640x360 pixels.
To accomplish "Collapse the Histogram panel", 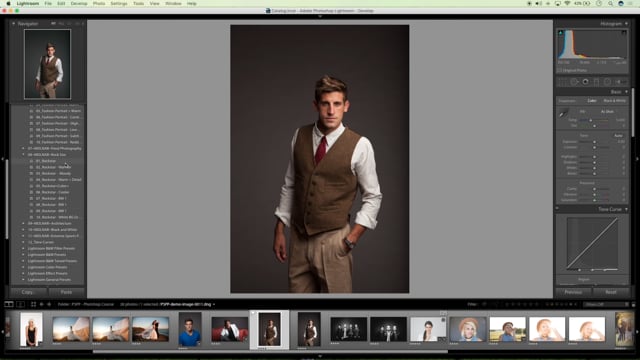I will 626,24.
